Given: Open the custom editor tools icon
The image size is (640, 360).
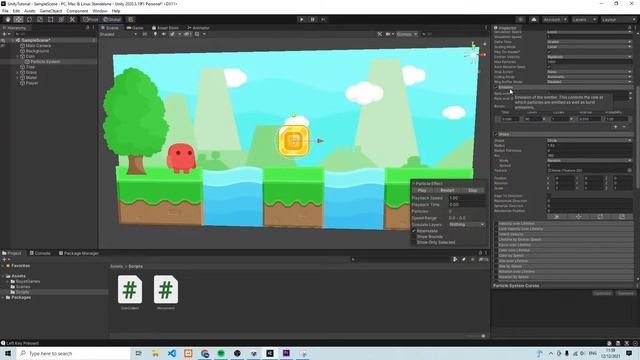Looking at the screenshot, I should [72, 20].
